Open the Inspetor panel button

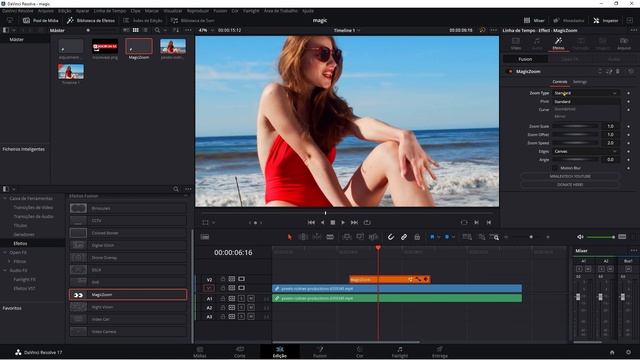[606, 20]
